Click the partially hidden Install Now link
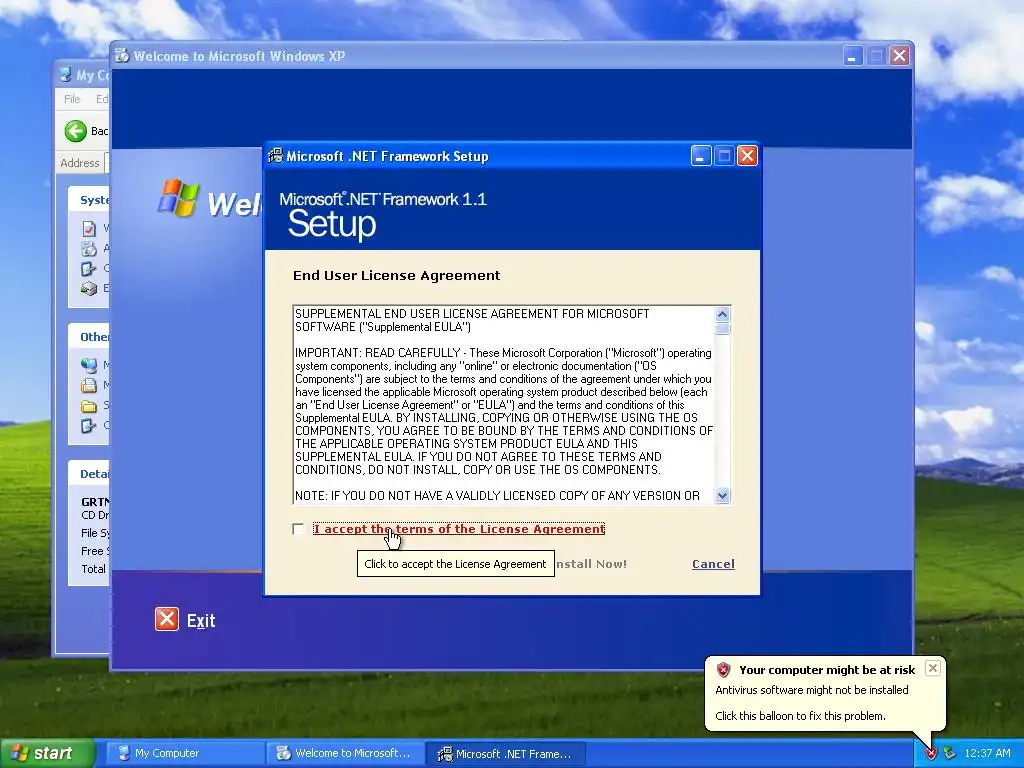The height and width of the screenshot is (768, 1024). point(591,564)
